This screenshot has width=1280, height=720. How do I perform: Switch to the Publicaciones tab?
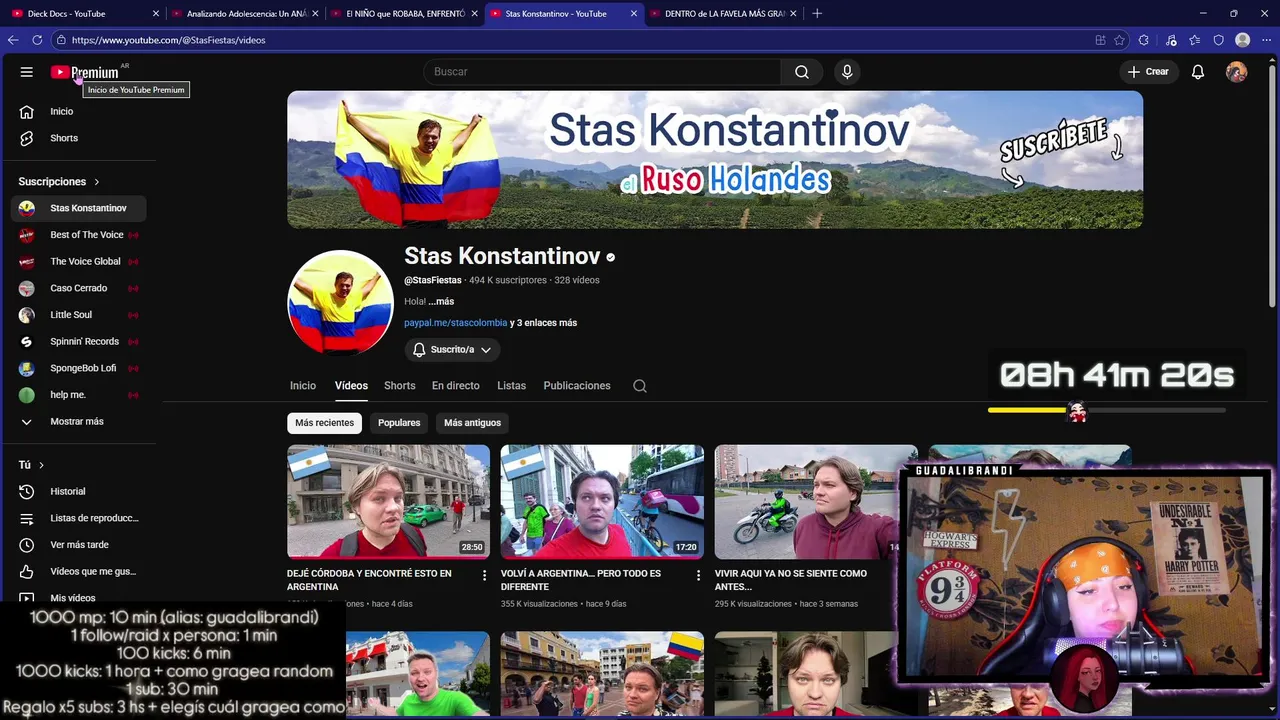click(x=577, y=386)
